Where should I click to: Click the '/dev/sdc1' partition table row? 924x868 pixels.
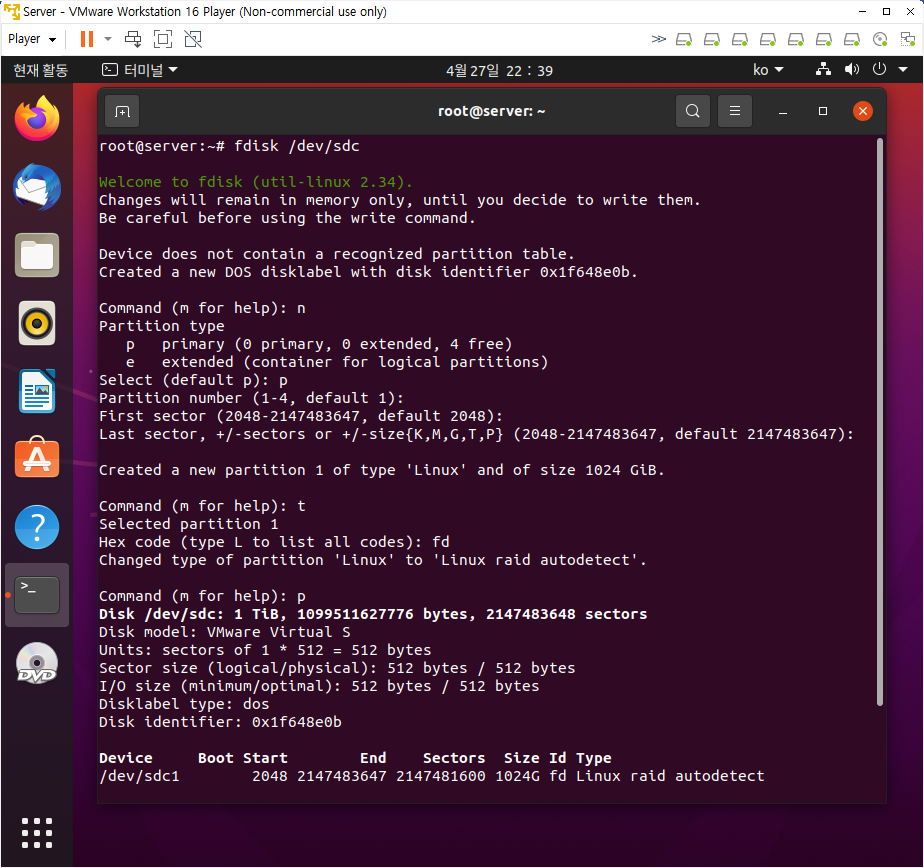pos(431,776)
